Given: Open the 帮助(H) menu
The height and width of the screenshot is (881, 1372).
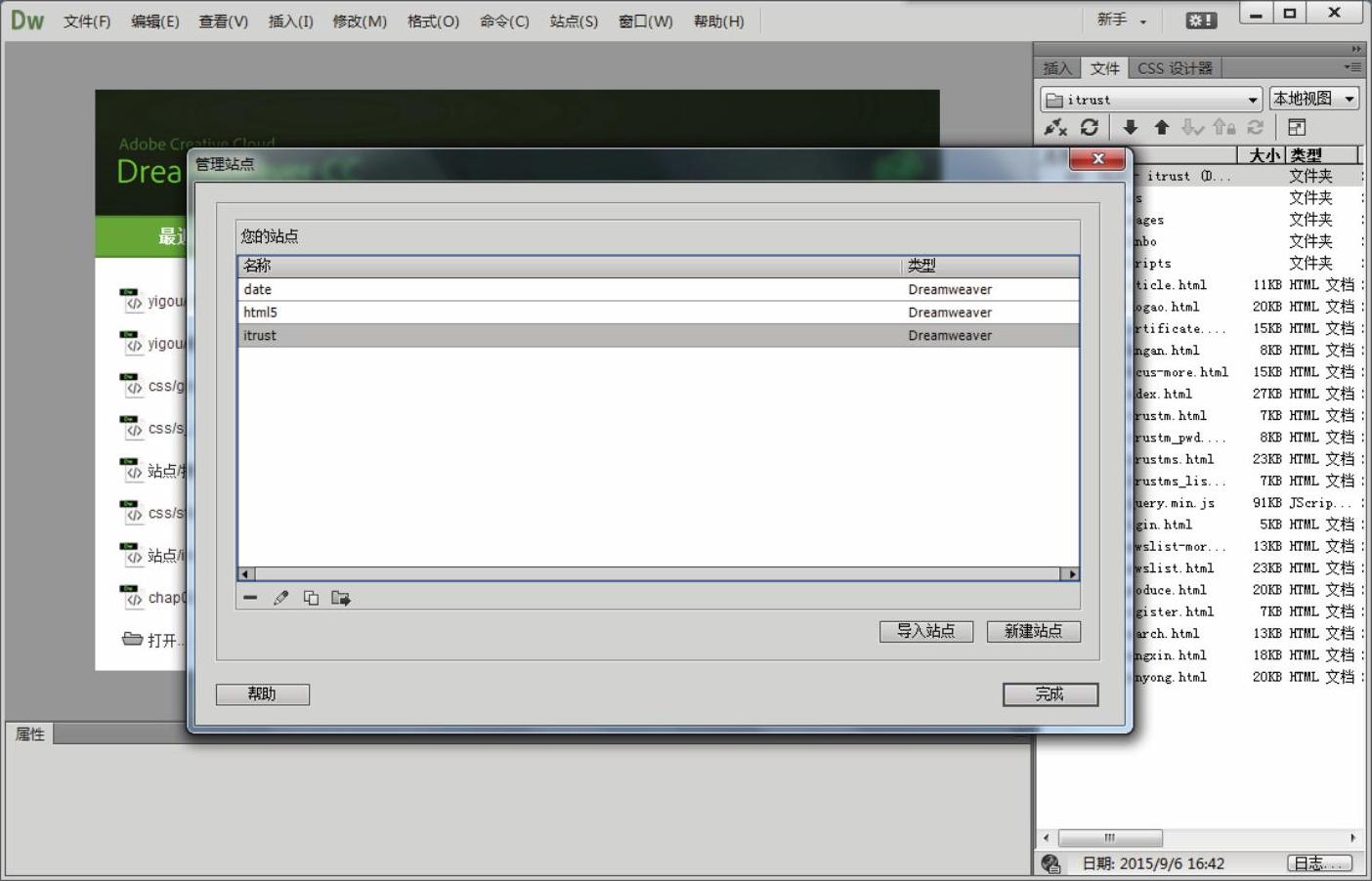Looking at the screenshot, I should click(719, 21).
